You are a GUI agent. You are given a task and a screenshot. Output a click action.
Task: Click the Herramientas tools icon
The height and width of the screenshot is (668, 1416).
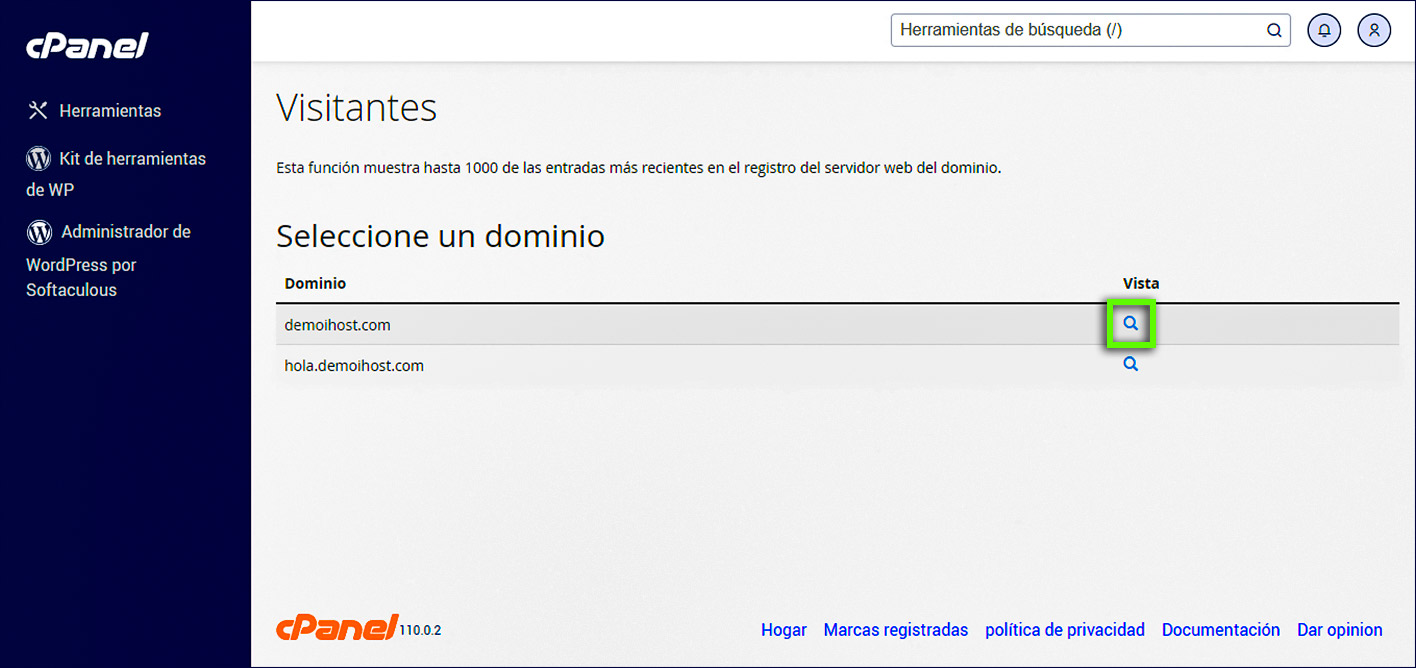pyautogui.click(x=38, y=110)
